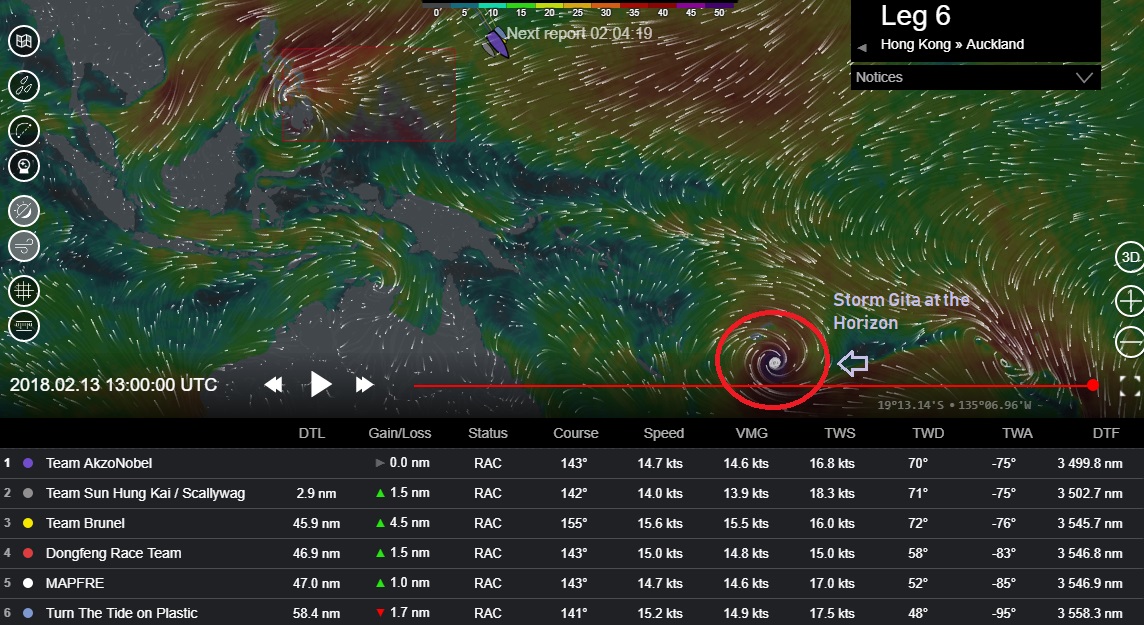Open the map layers icon
The width and height of the screenshot is (1144, 625).
23,41
